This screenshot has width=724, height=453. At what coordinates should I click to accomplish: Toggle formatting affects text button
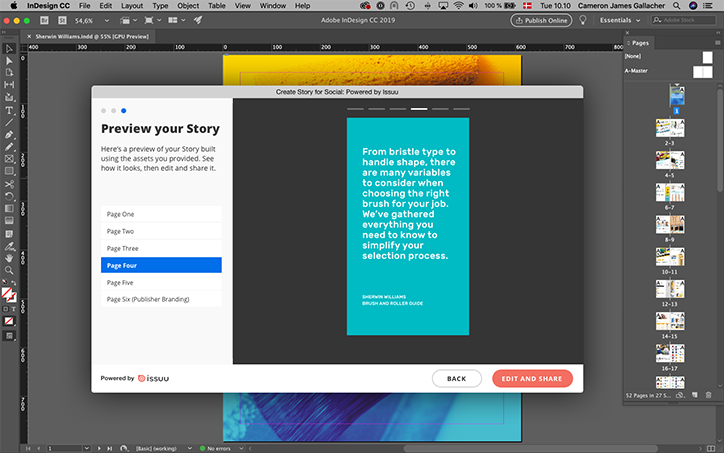point(13,309)
